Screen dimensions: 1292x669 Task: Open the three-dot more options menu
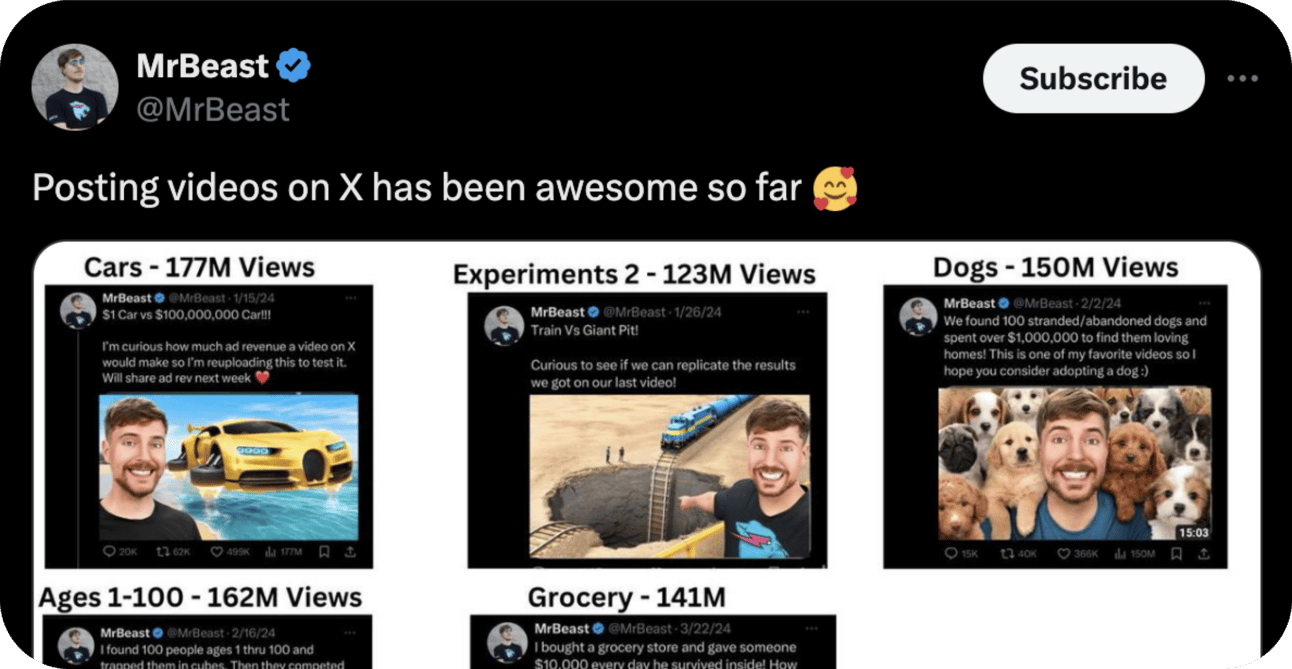(1242, 79)
